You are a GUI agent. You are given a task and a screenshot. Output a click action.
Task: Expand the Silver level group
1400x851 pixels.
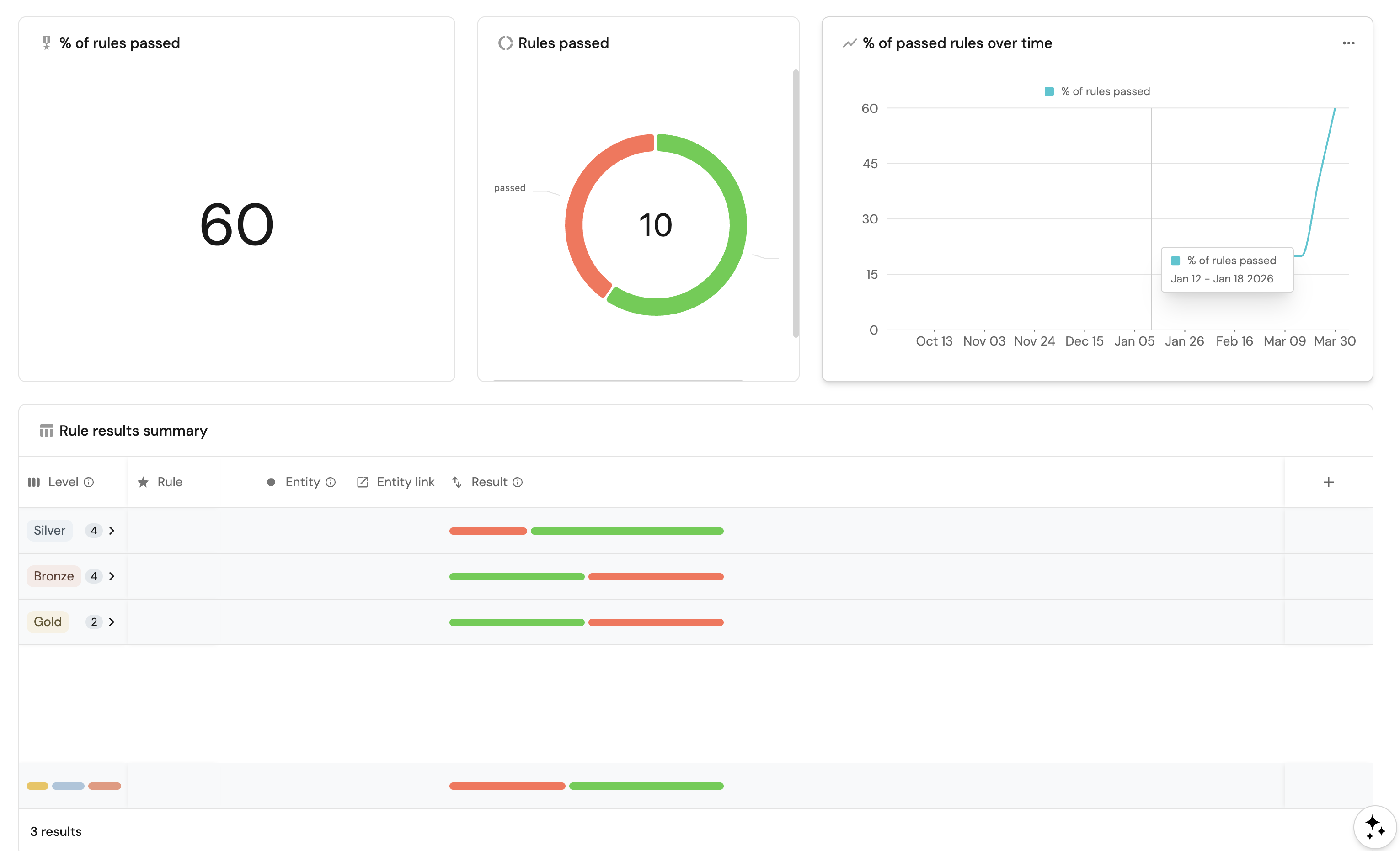[112, 531]
